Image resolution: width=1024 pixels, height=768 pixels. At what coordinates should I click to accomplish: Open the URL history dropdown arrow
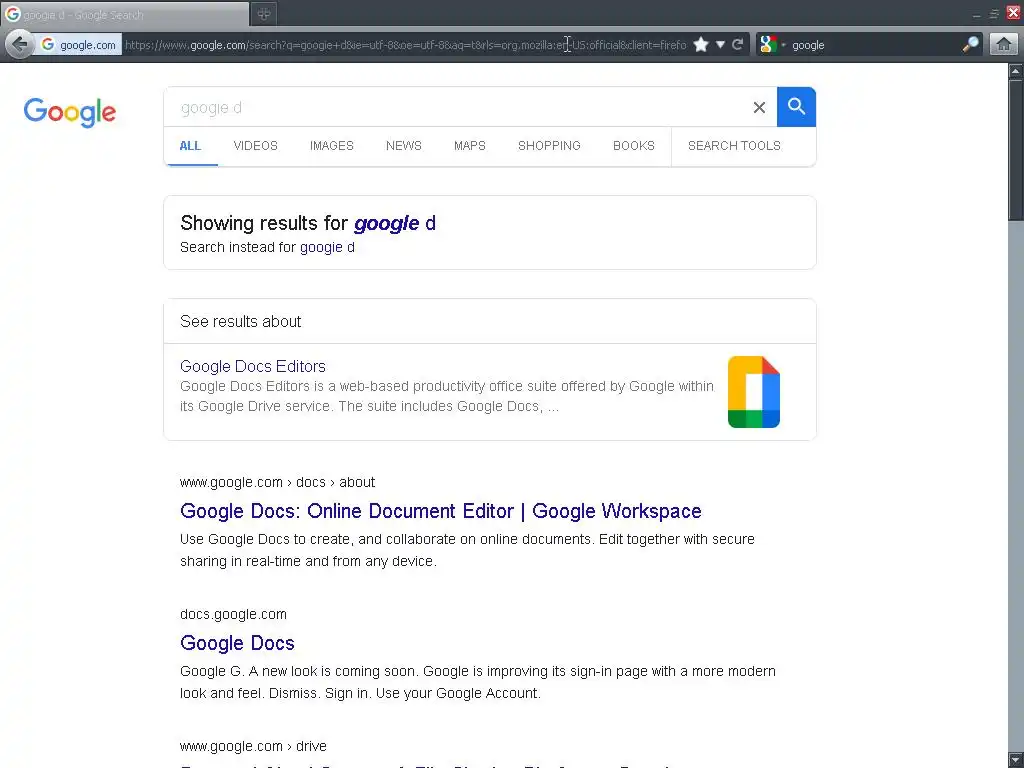coord(720,44)
